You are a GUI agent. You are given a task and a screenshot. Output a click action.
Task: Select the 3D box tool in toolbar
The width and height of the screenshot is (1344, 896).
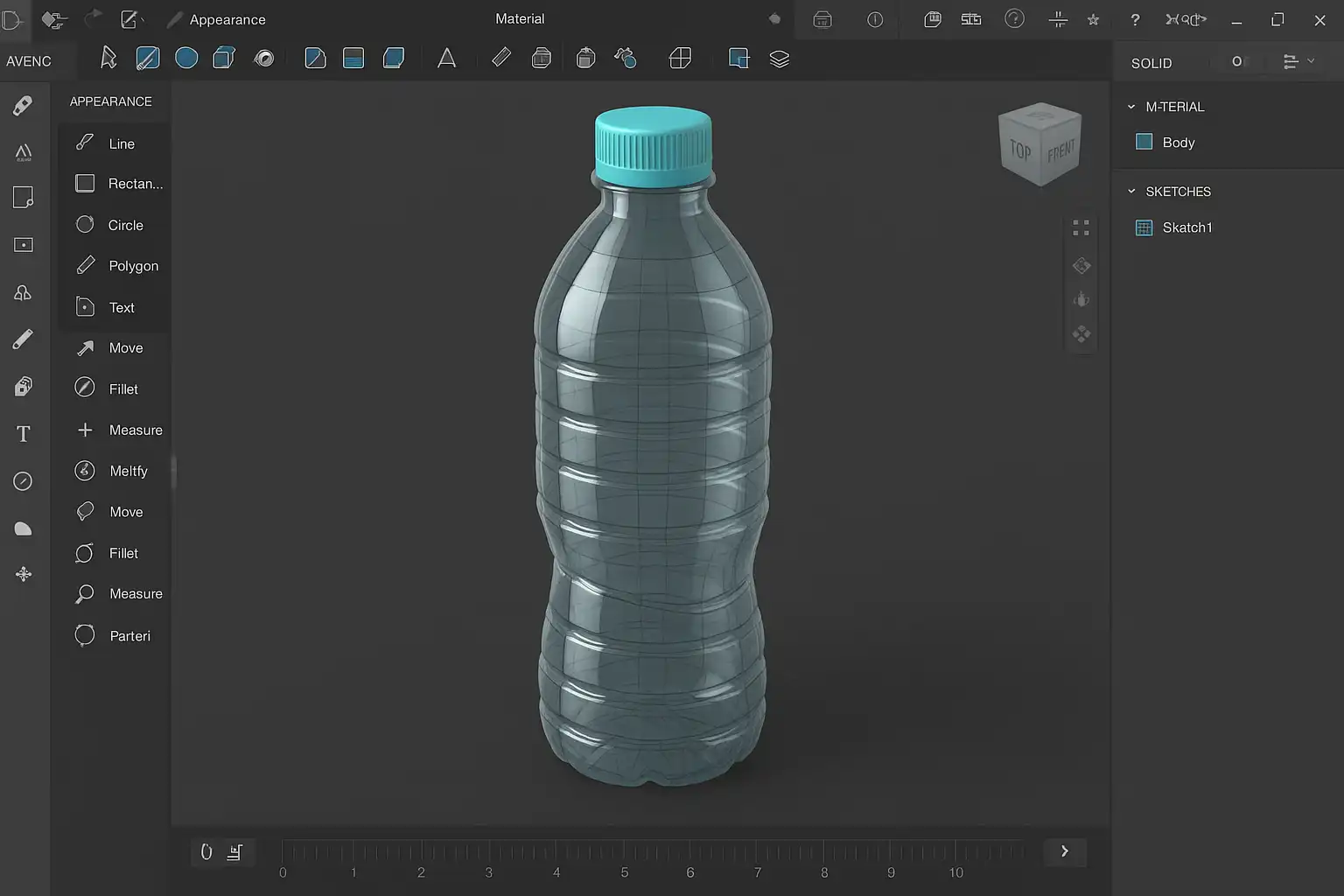(224, 59)
